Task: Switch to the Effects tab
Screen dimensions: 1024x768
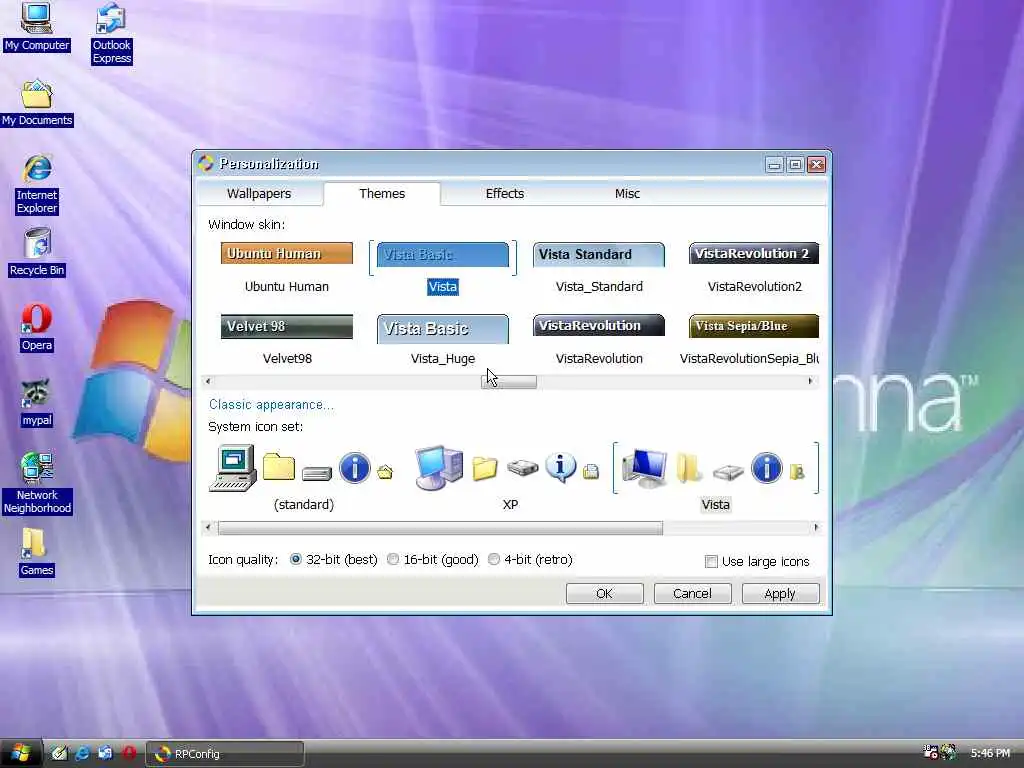Action: pyautogui.click(x=504, y=193)
